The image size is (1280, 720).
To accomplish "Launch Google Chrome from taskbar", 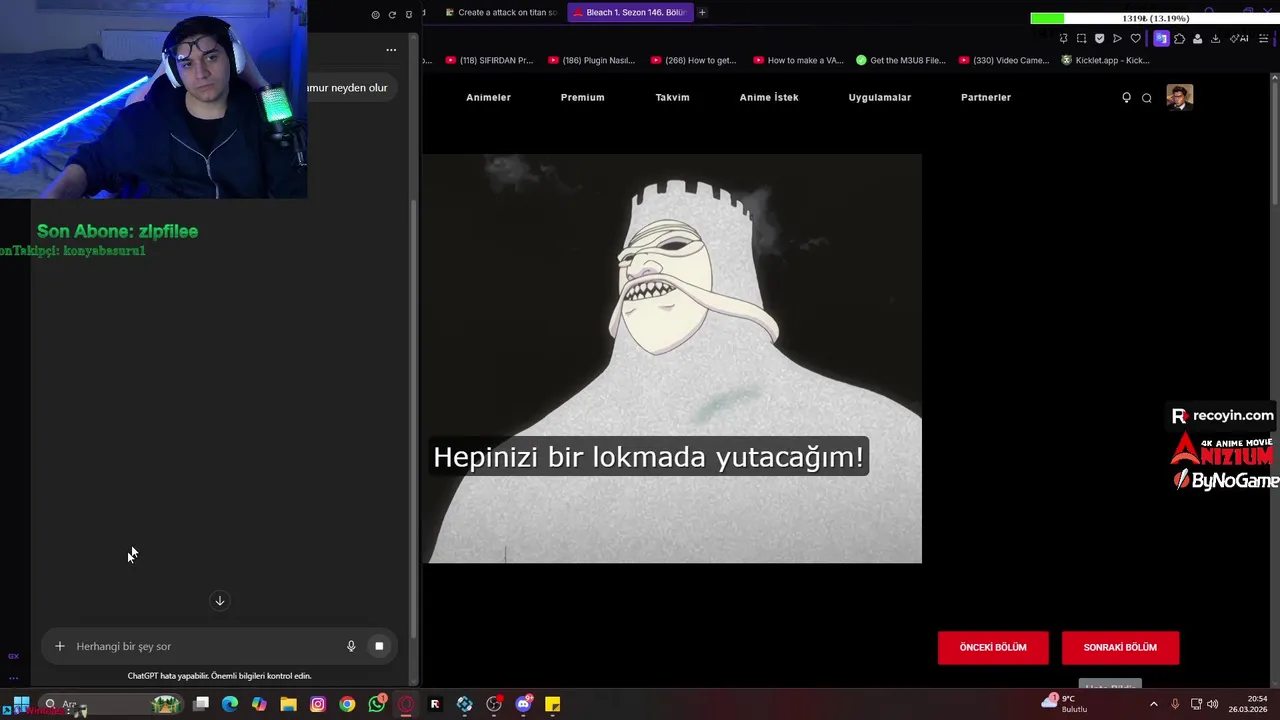I will [347, 704].
